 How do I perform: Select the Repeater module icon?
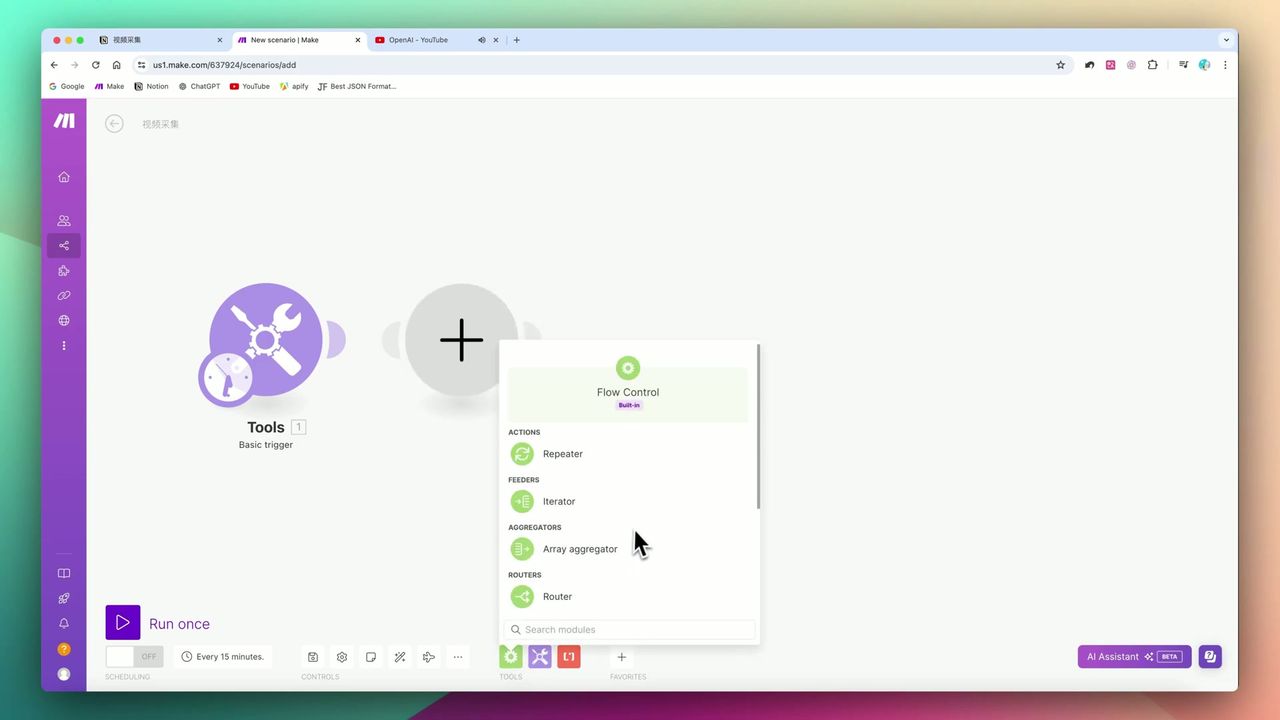pos(522,454)
